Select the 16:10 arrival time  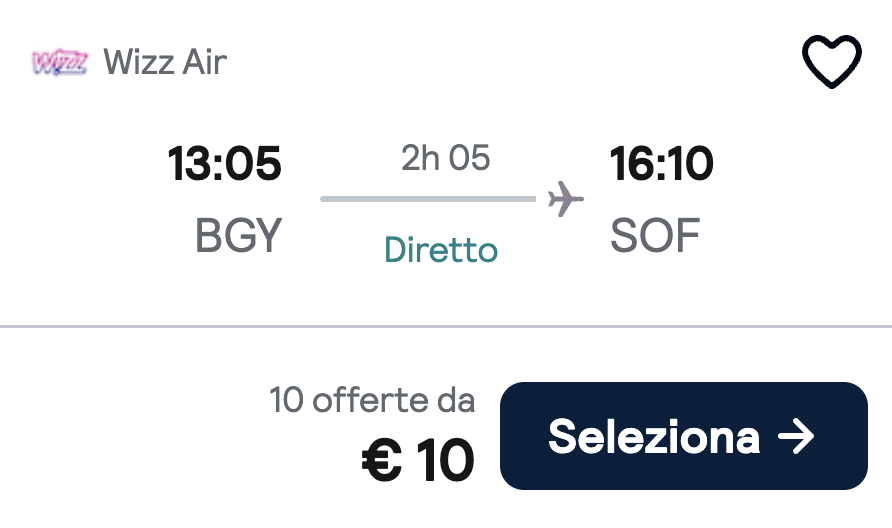pos(661,164)
